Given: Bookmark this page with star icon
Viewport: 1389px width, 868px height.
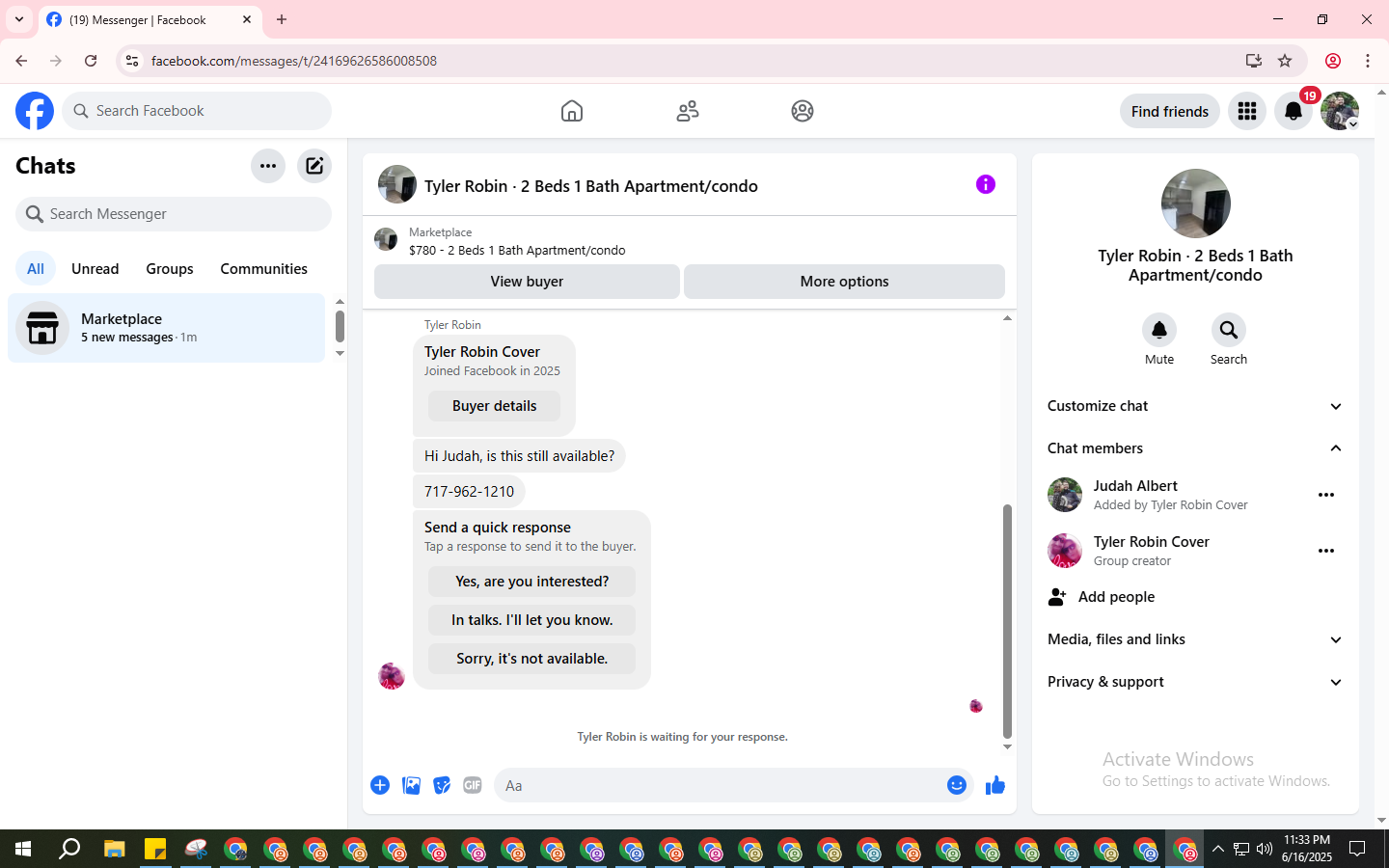Looking at the screenshot, I should (1285, 61).
